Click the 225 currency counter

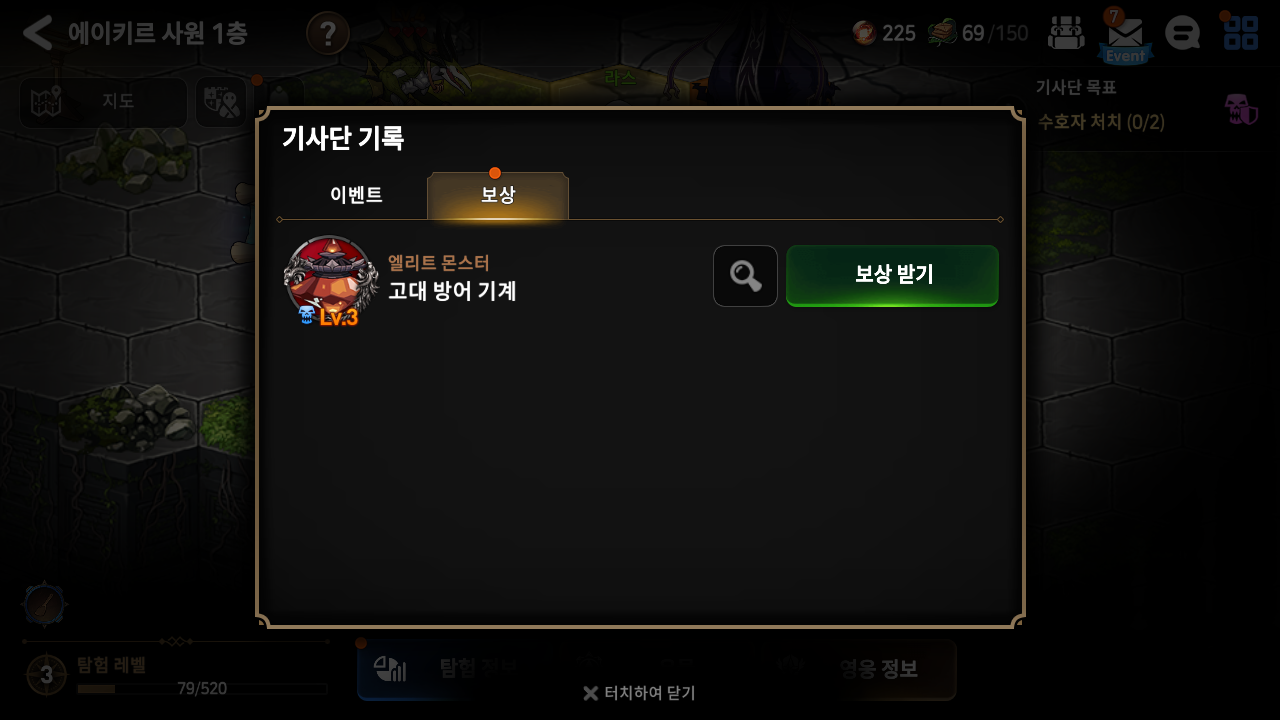pyautogui.click(x=884, y=33)
